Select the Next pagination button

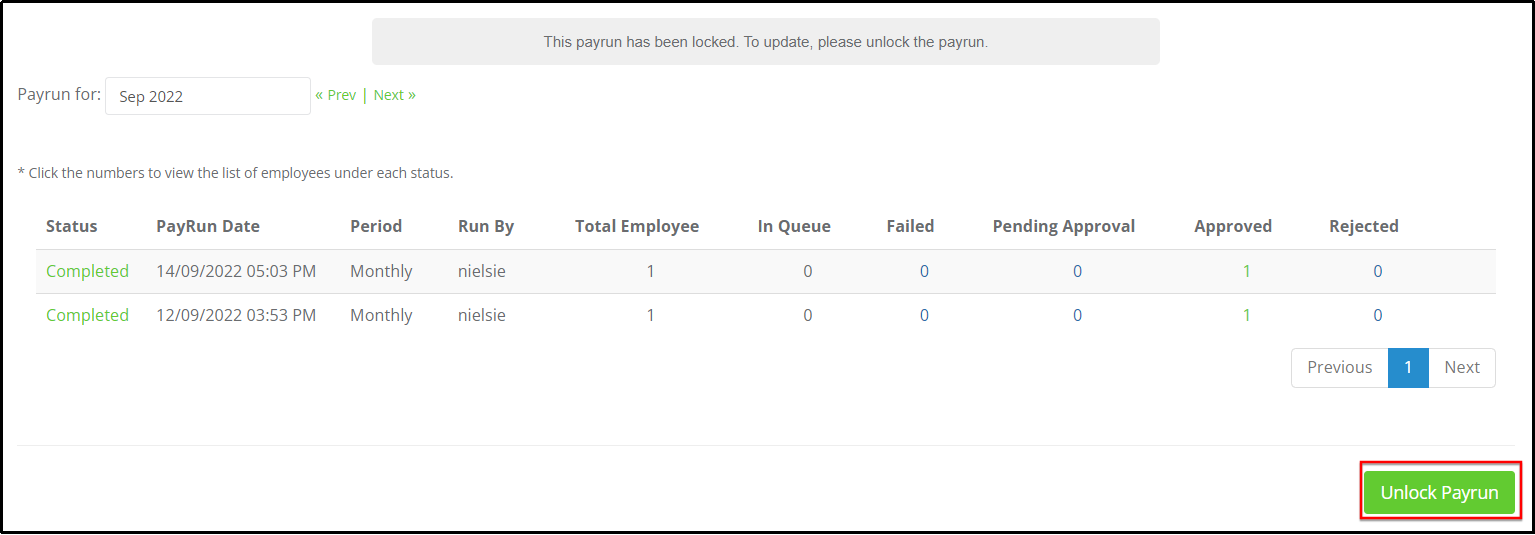[1462, 367]
